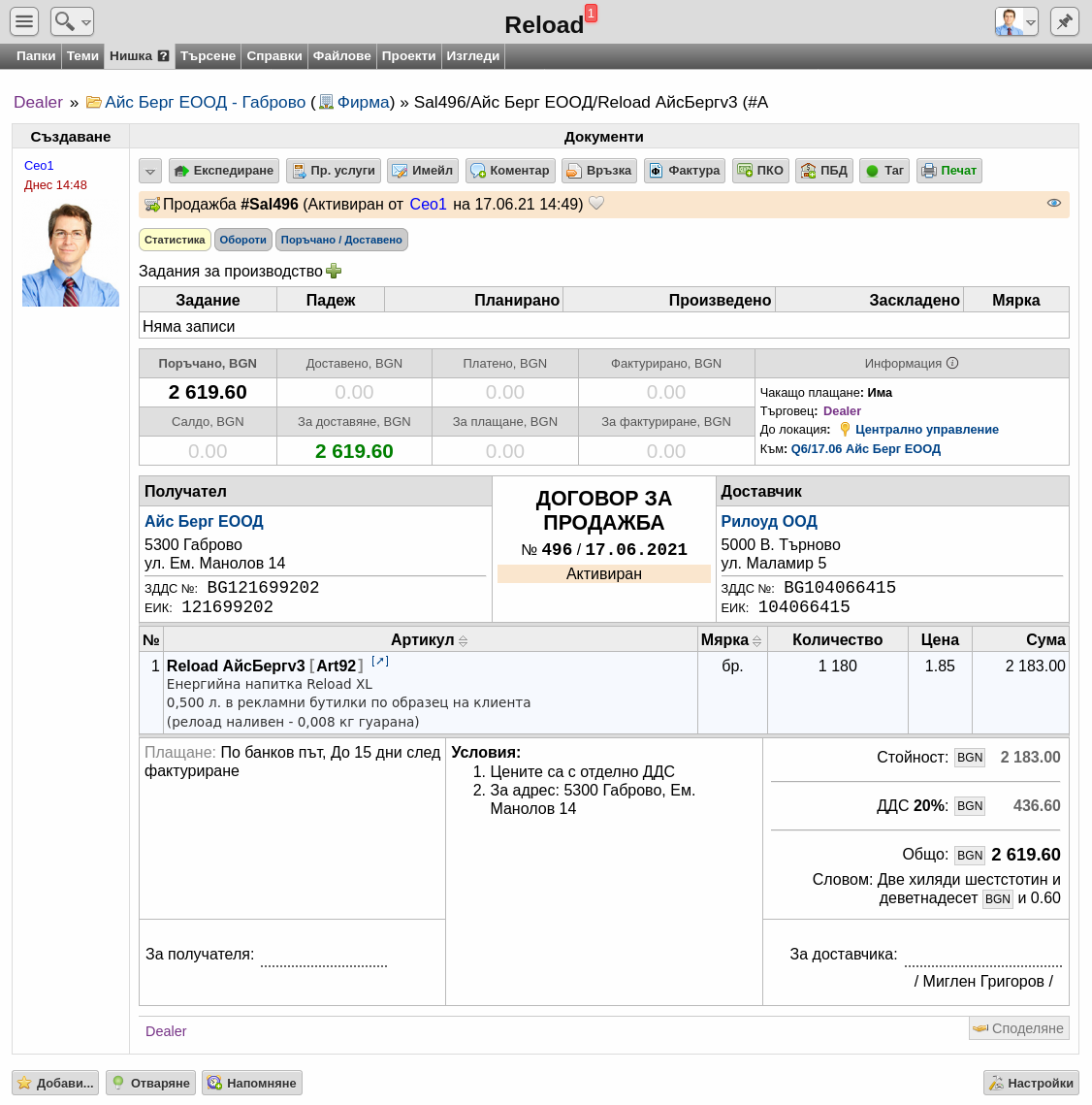Image resolution: width=1092 pixels, height=1105 pixels.
Task: Expand the document actions dropdown arrow
Action: coord(150,171)
